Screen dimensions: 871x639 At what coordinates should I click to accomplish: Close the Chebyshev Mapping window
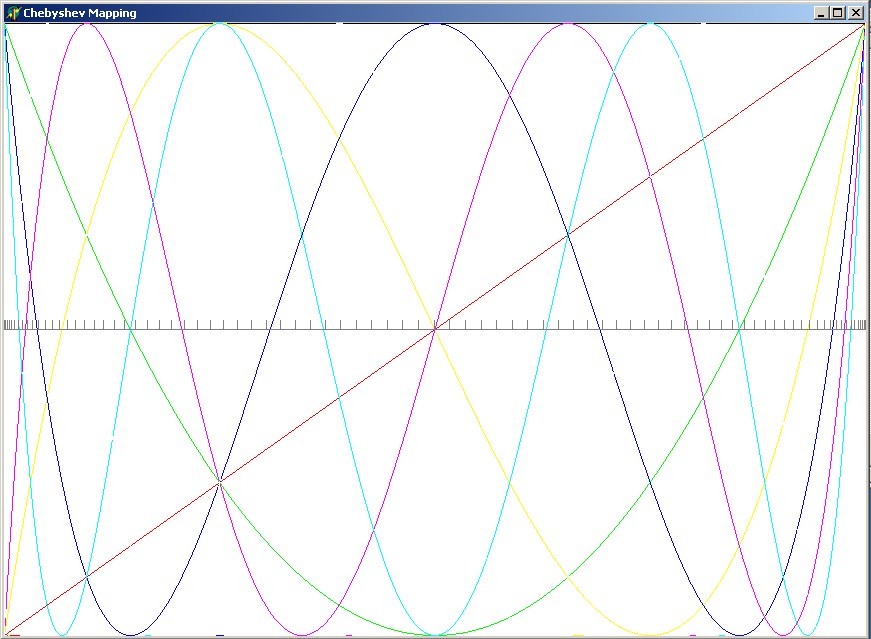pyautogui.click(x=856, y=13)
